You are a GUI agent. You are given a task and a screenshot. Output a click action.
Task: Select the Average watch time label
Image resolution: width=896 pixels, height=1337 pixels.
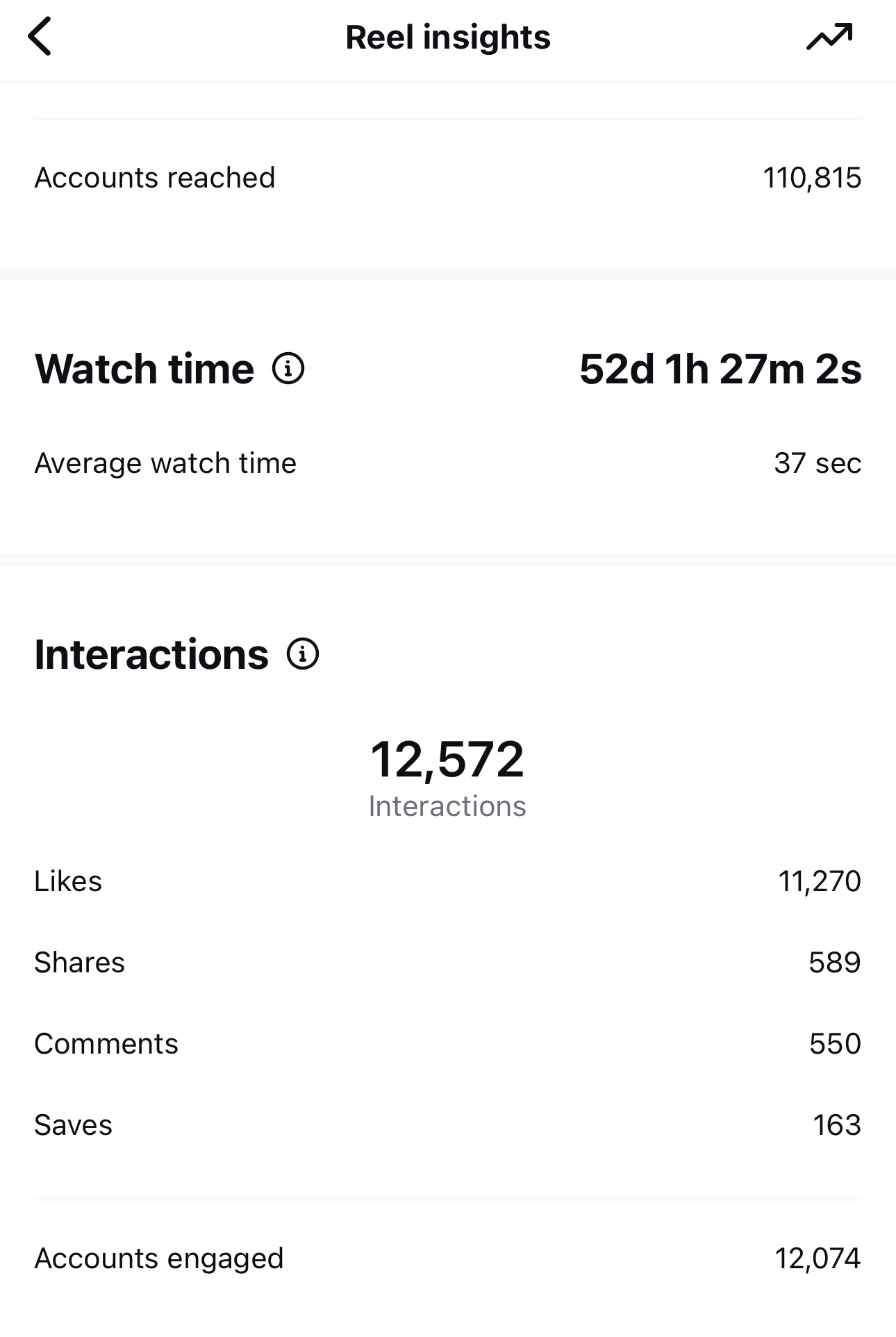pyautogui.click(x=165, y=463)
